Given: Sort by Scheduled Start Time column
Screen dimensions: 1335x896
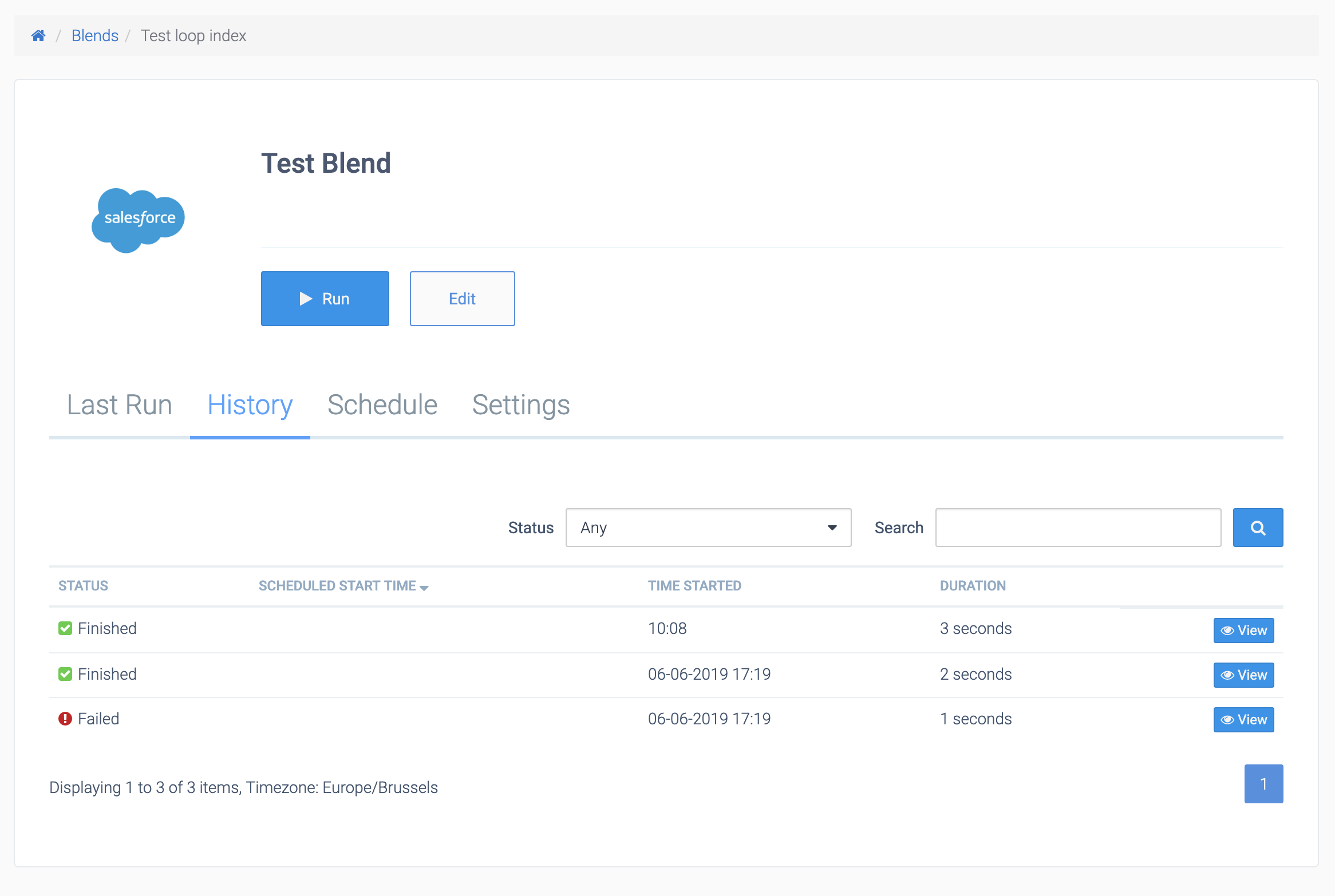Looking at the screenshot, I should [343, 586].
